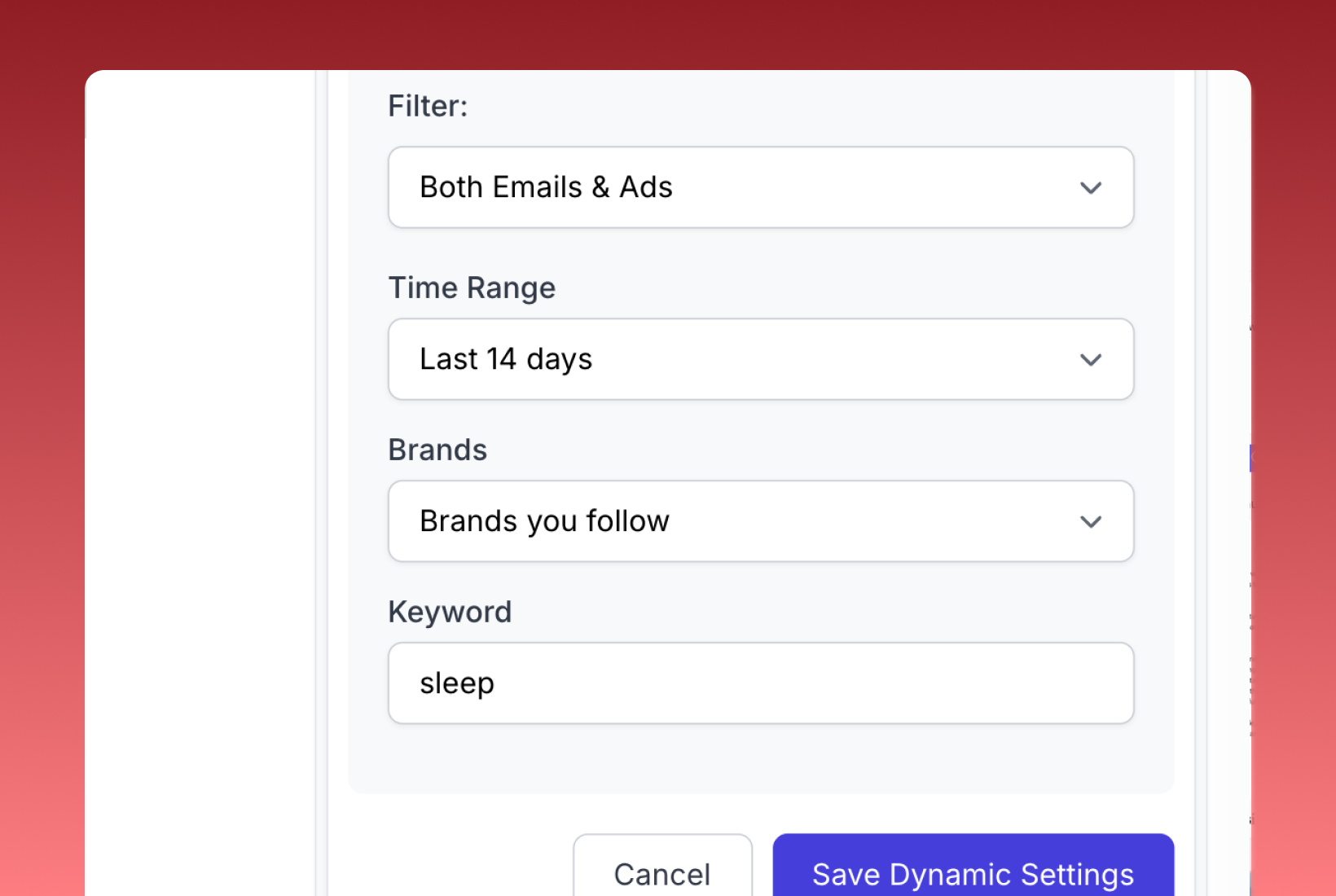Click the chevron arrow beside Last 14 days

pos(1091,360)
